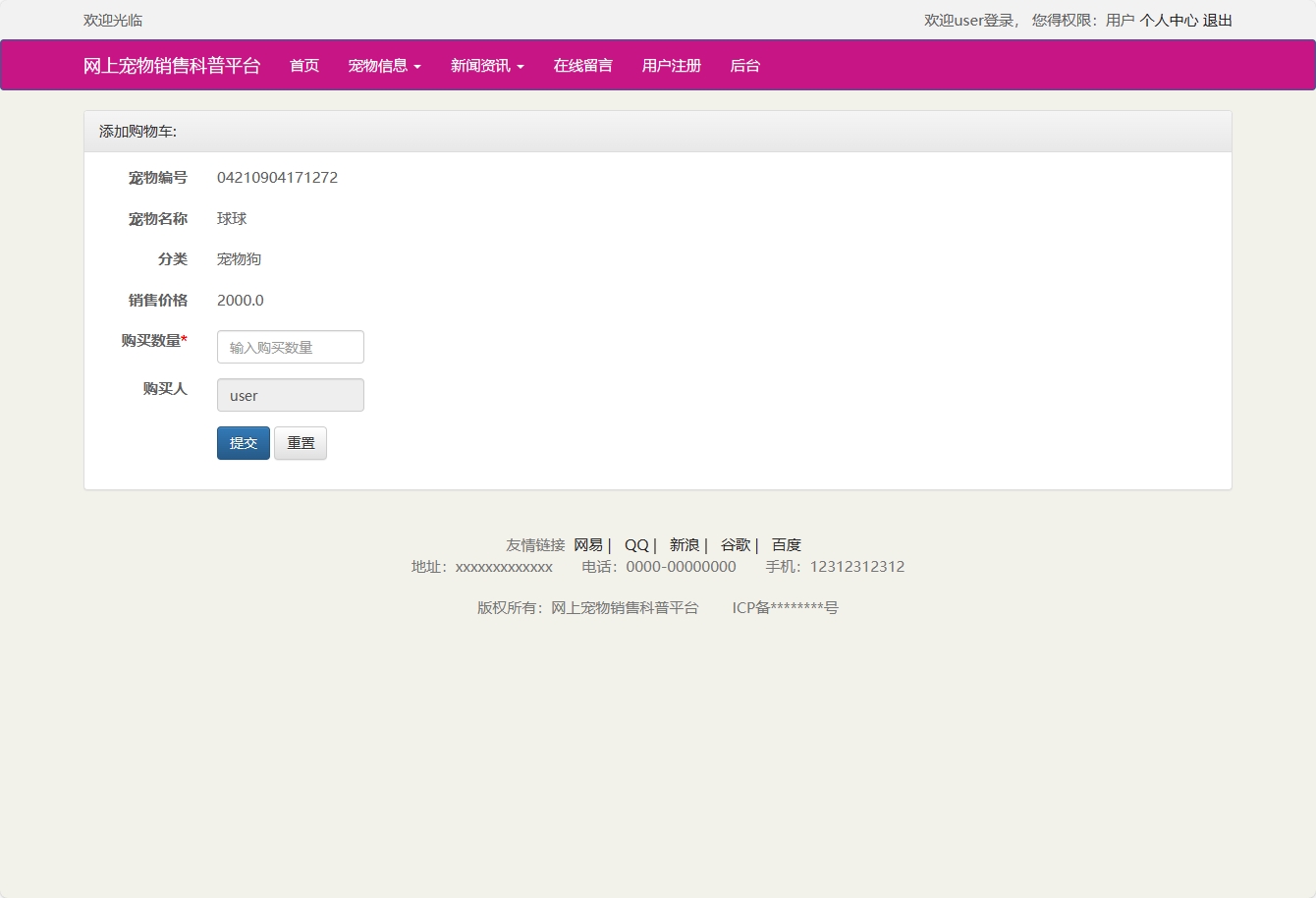
Task: Open the 网上宠物销售科普平台 brand link
Action: point(172,66)
